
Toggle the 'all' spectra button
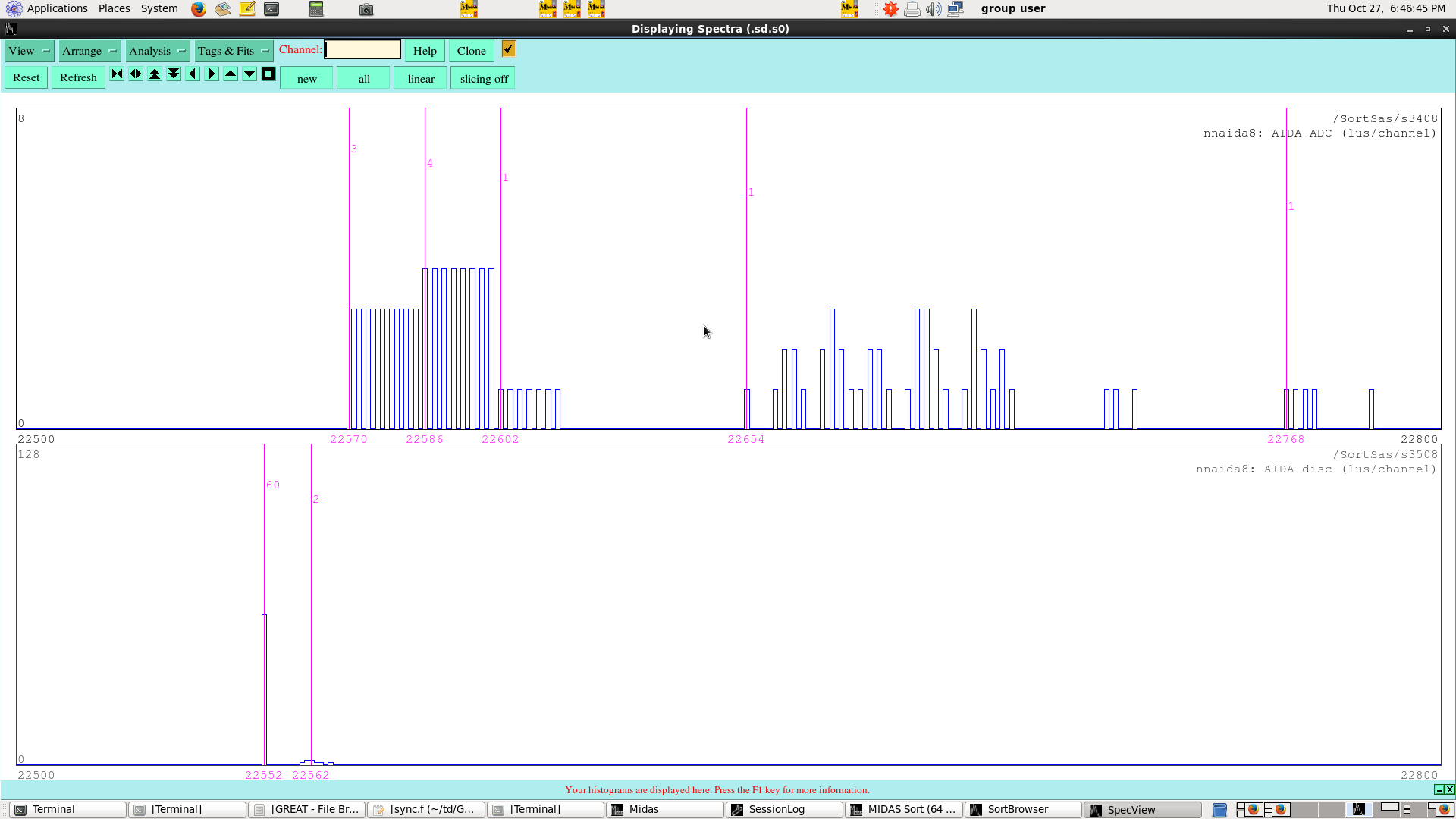coord(364,78)
